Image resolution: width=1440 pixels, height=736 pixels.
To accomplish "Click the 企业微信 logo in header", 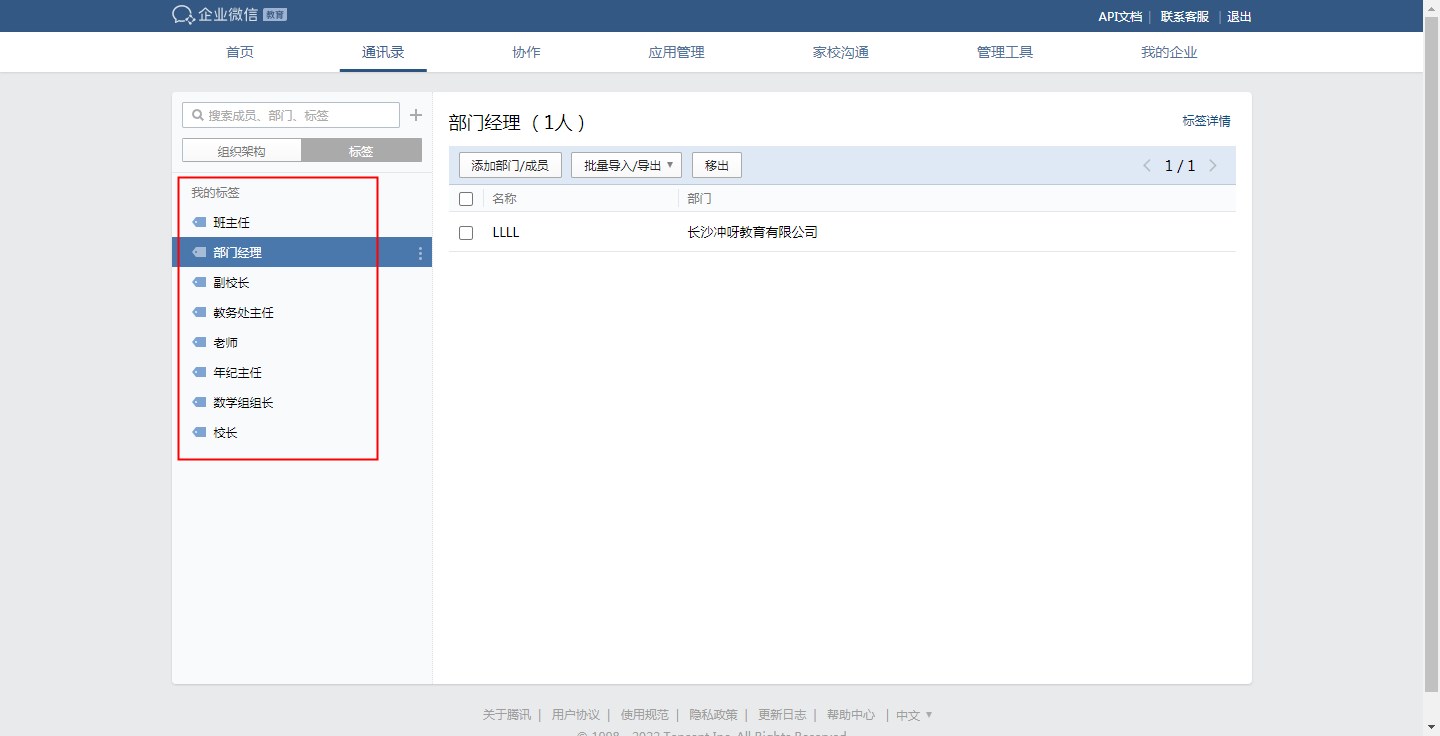I will pos(215,15).
